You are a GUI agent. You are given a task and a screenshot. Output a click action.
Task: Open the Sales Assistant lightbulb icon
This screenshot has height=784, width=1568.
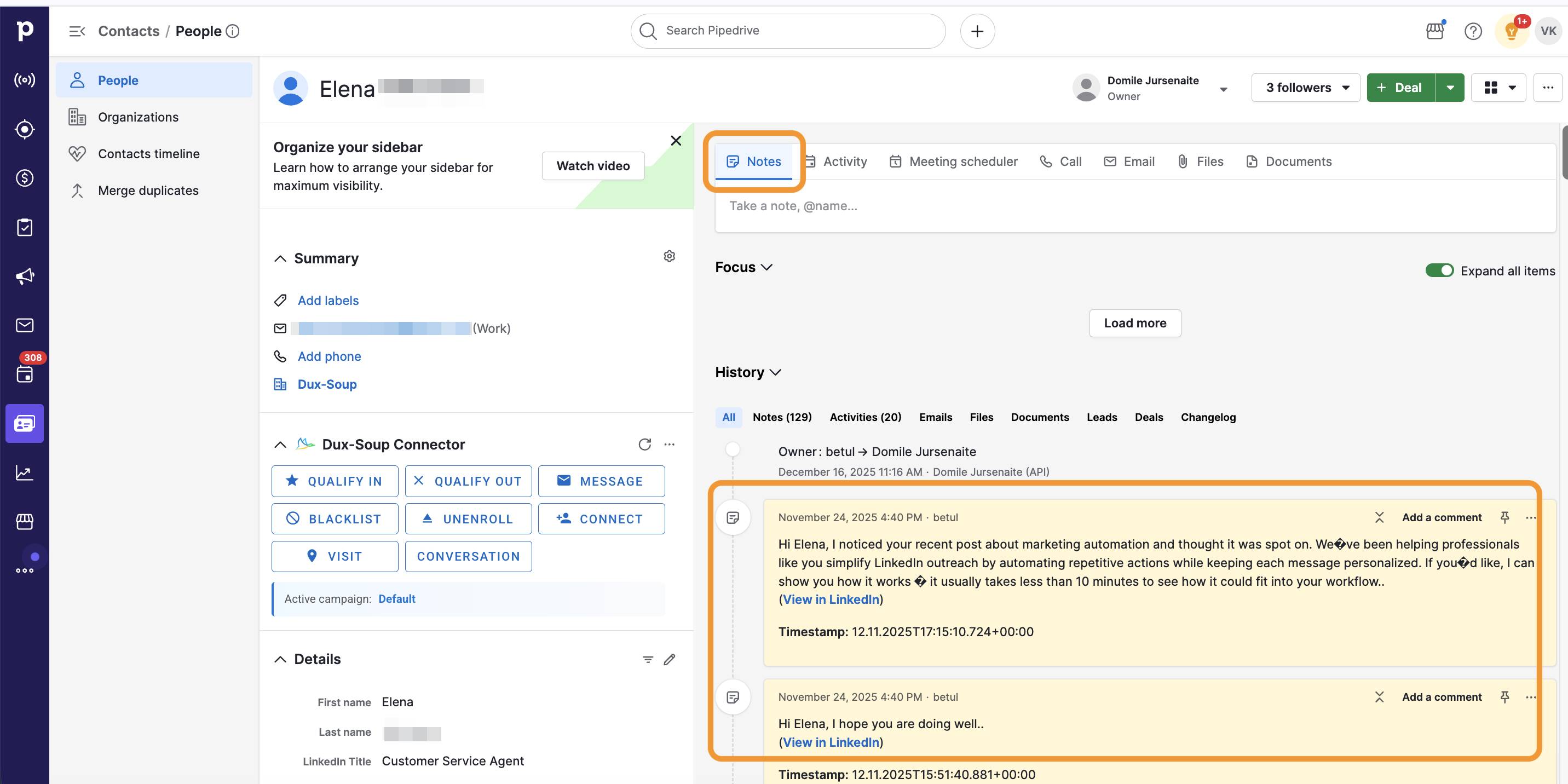(1511, 31)
